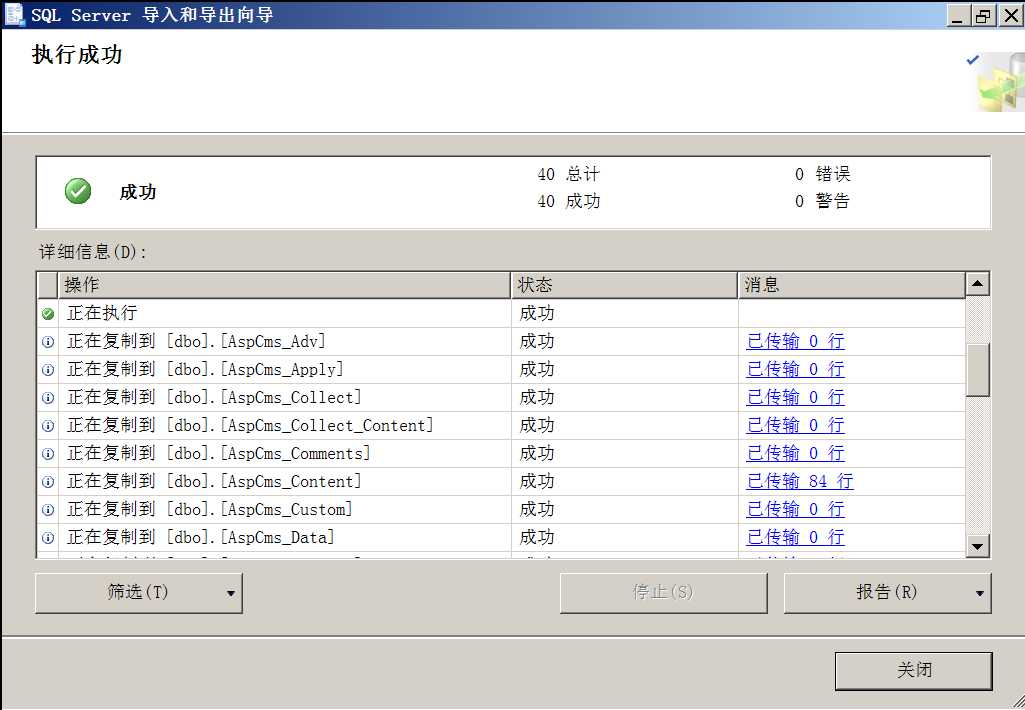Viewport: 1025px width, 710px height.
Task: Open 已传输 0 行 link for AspCms_Collect_Content
Action: point(796,426)
